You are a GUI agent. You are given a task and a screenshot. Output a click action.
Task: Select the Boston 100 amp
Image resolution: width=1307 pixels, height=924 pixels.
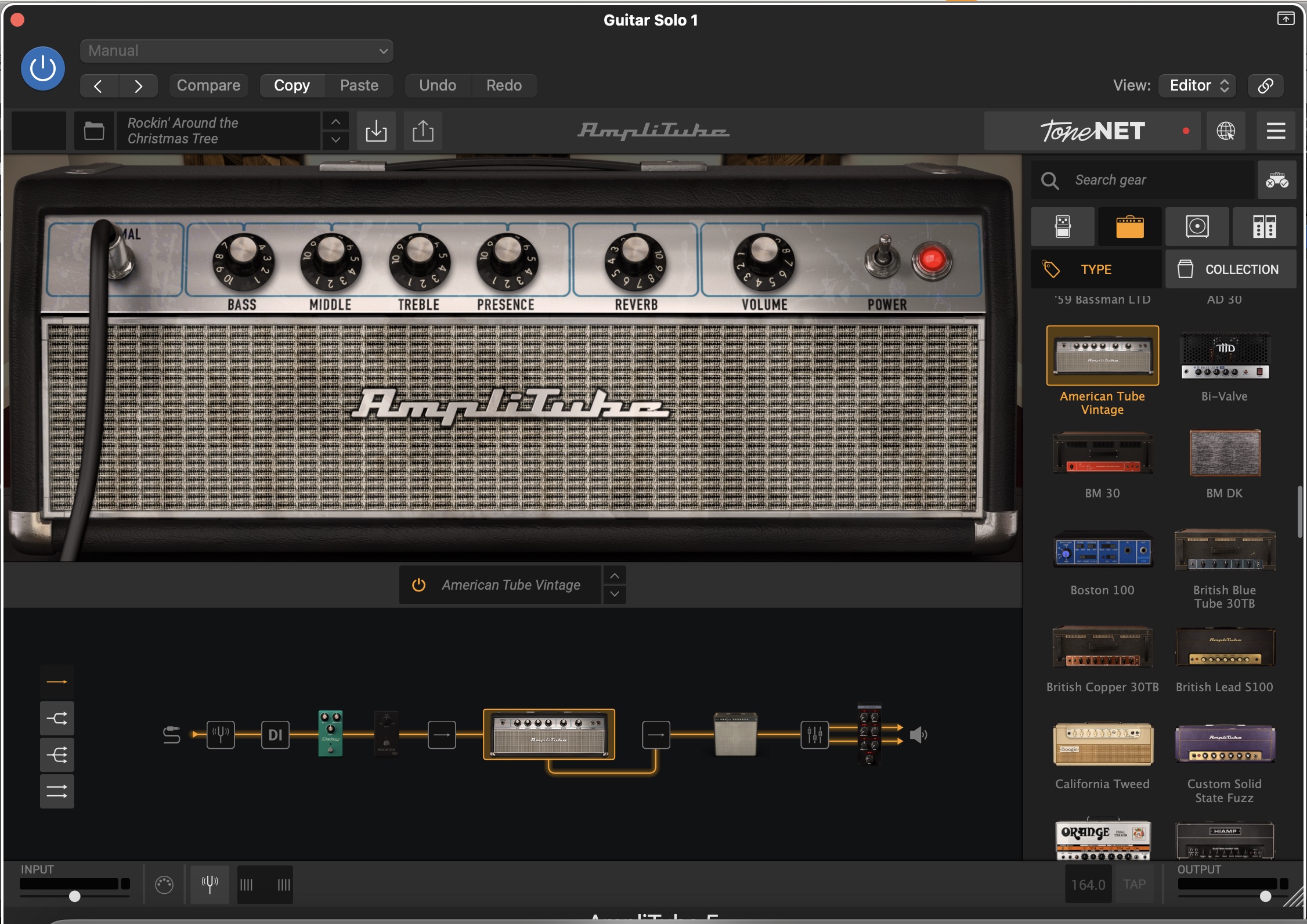point(1103,549)
